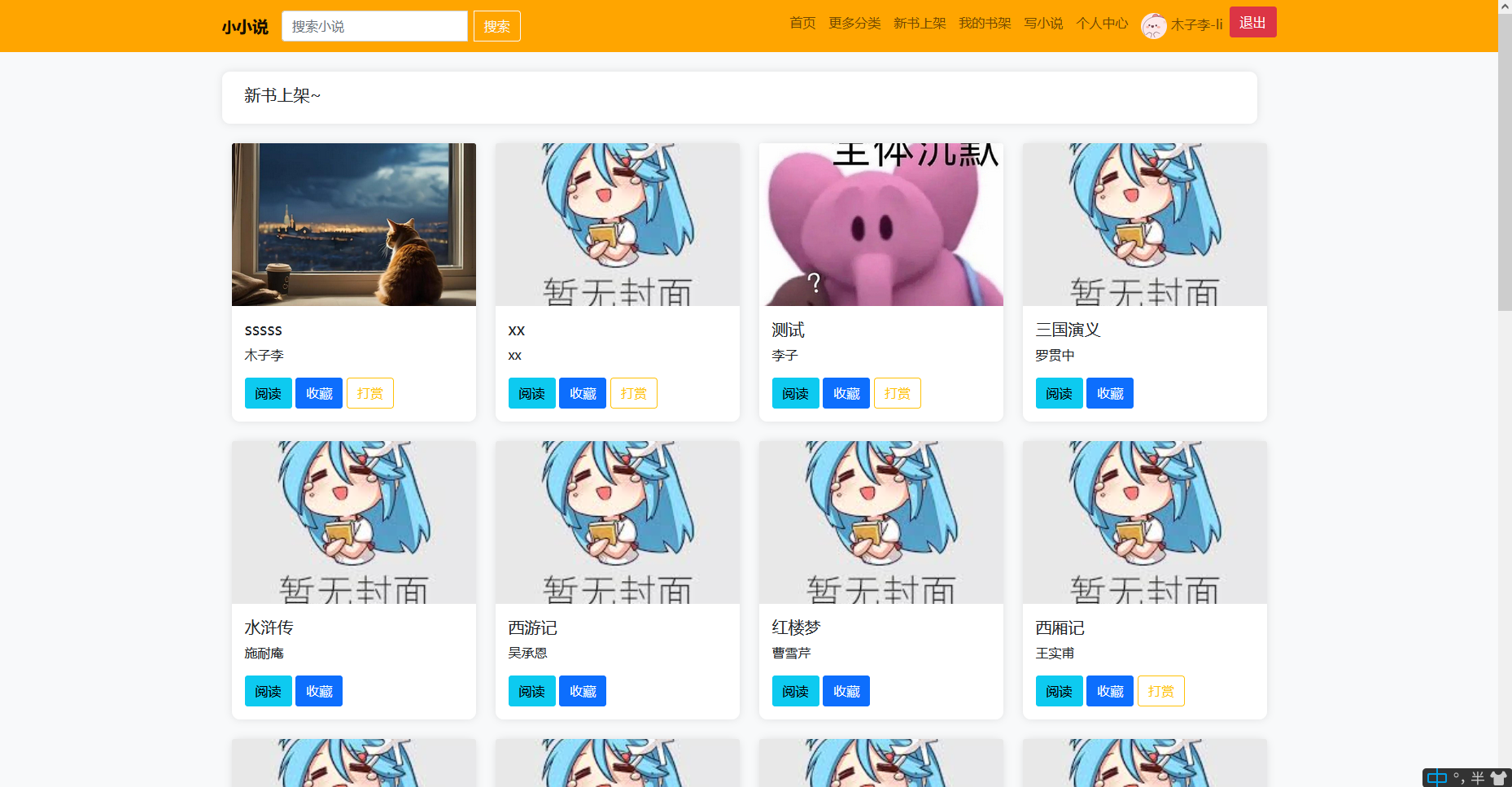This screenshot has height=787, width=1512.
Task: Click 打赏 for book sssss
Action: click(370, 393)
